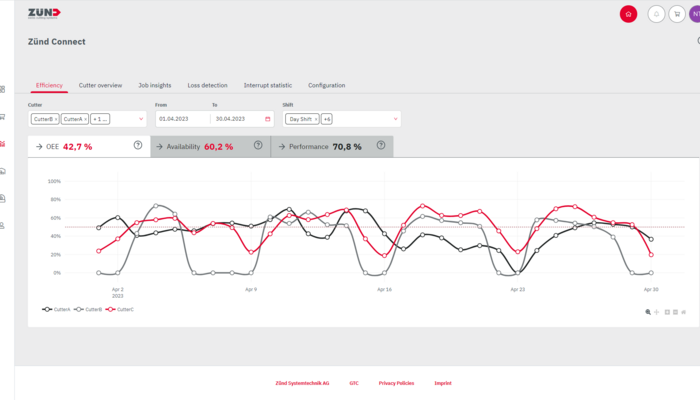The image size is (700, 400).
Task: Remove CutterB chip from Cutter filter
Action: point(56,119)
